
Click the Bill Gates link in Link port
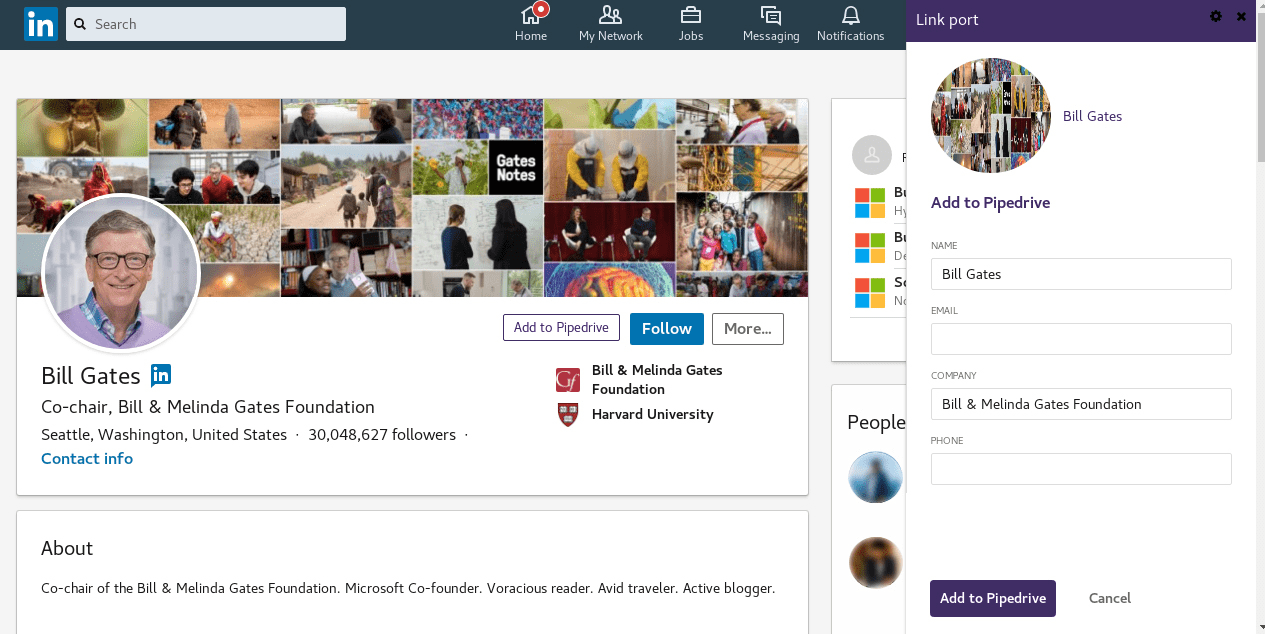coord(1092,116)
